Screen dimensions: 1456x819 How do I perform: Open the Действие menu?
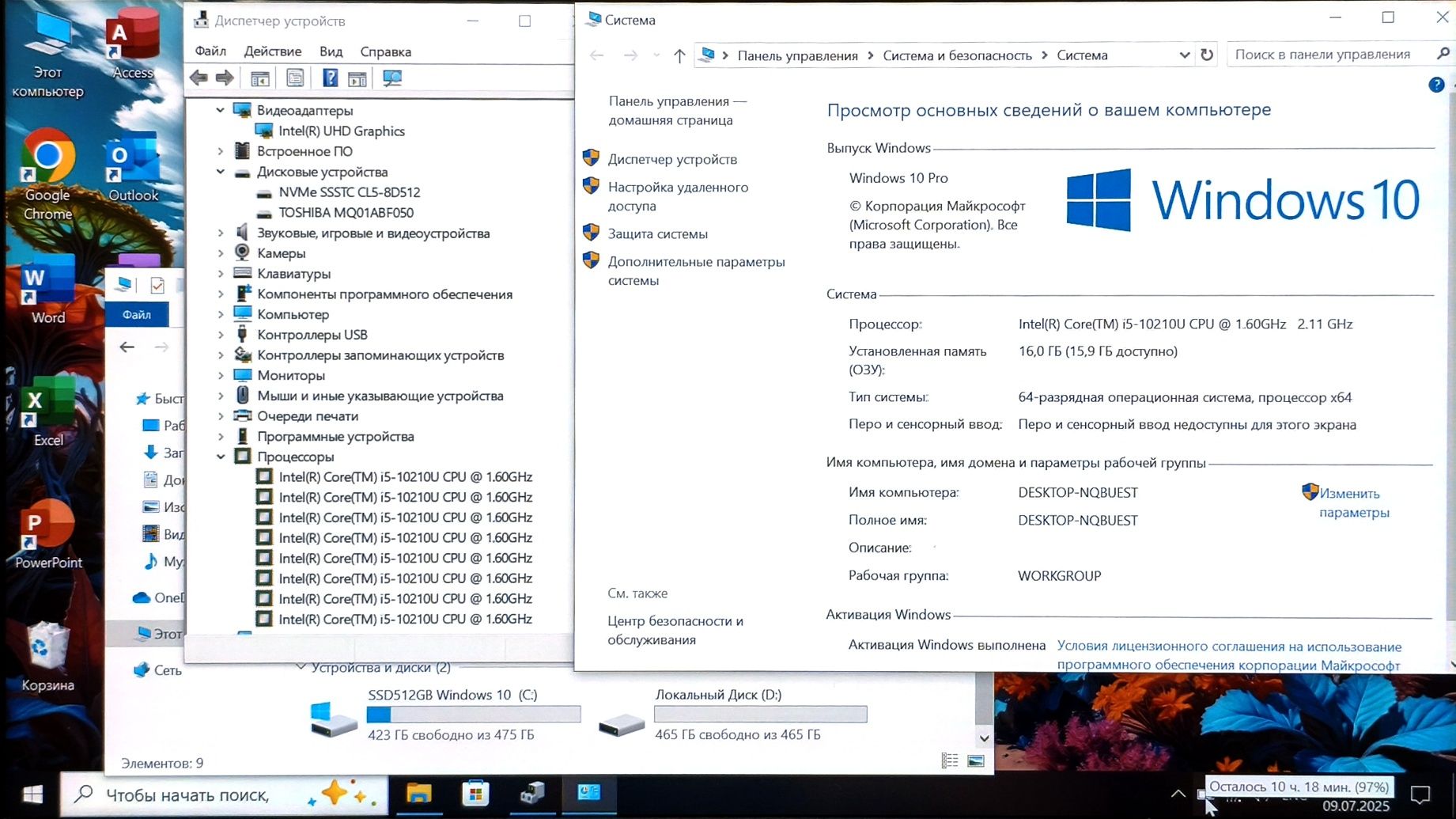tap(273, 51)
